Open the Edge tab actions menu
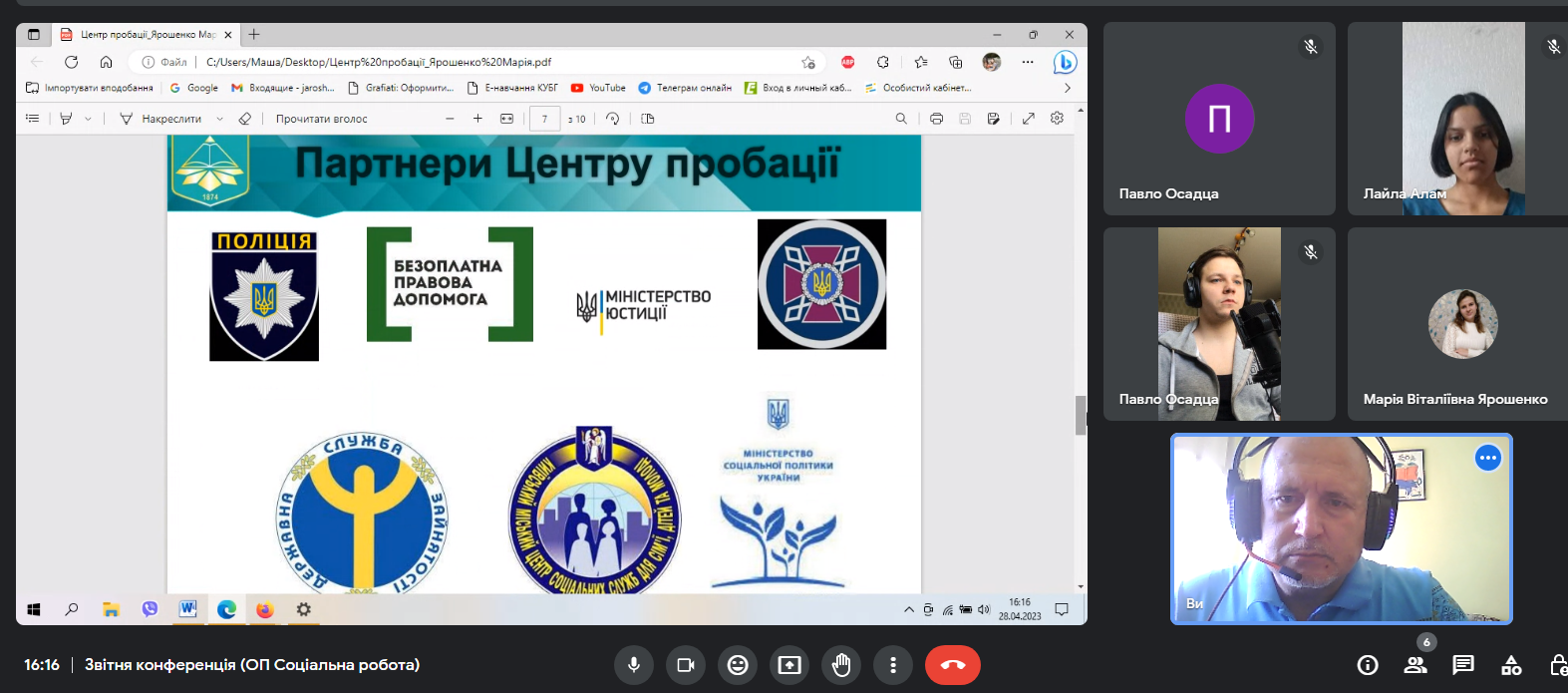 point(33,34)
